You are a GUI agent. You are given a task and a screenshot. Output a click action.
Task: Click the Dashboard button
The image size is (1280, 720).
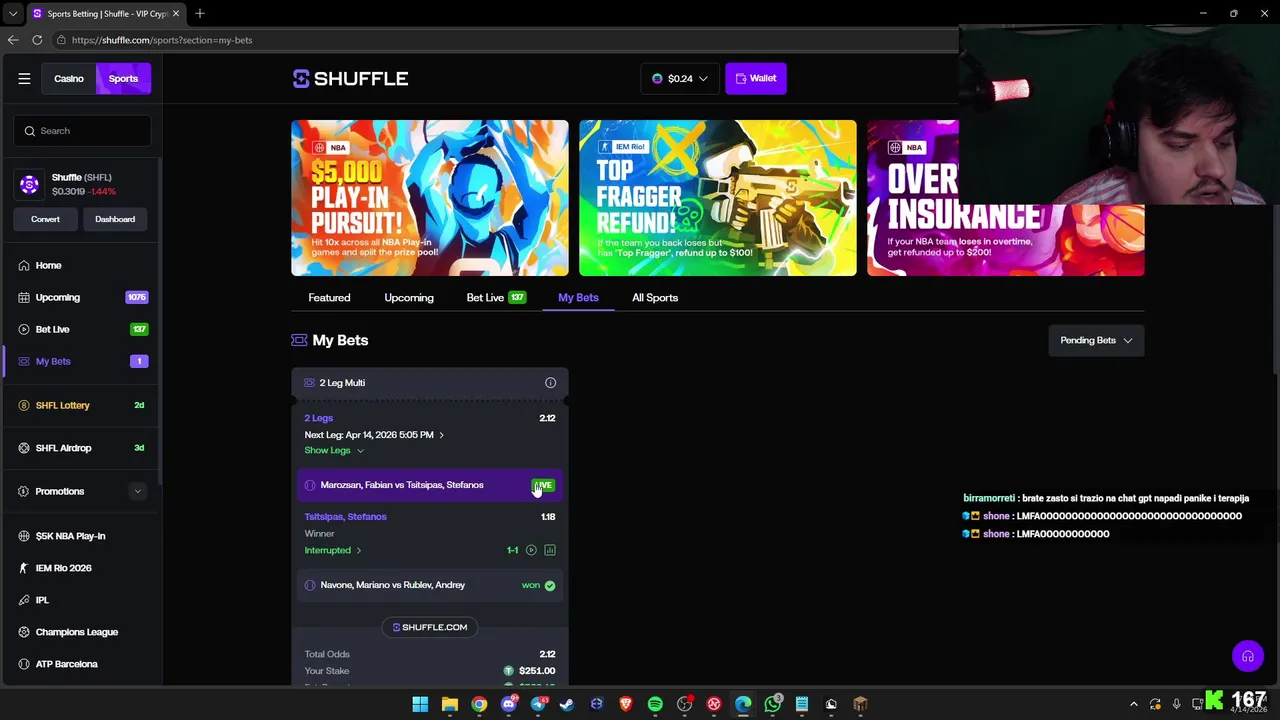115,219
